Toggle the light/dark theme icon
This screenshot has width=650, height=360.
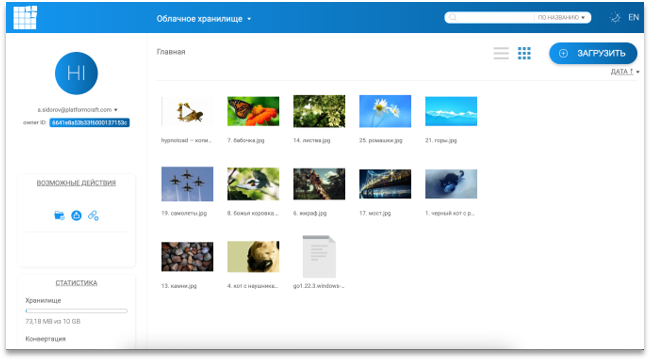(615, 17)
